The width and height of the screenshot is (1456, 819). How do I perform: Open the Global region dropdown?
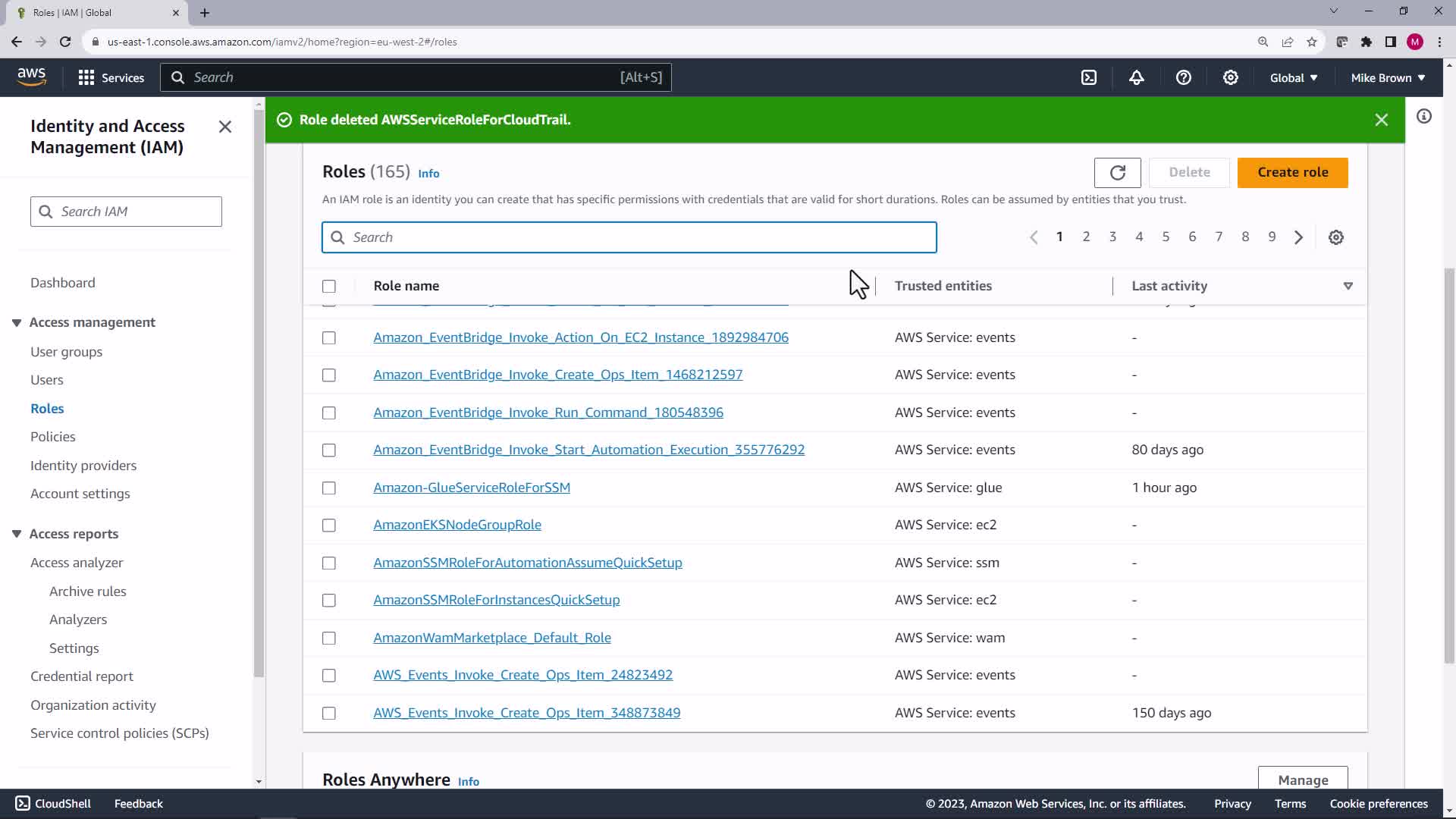coord(1293,77)
